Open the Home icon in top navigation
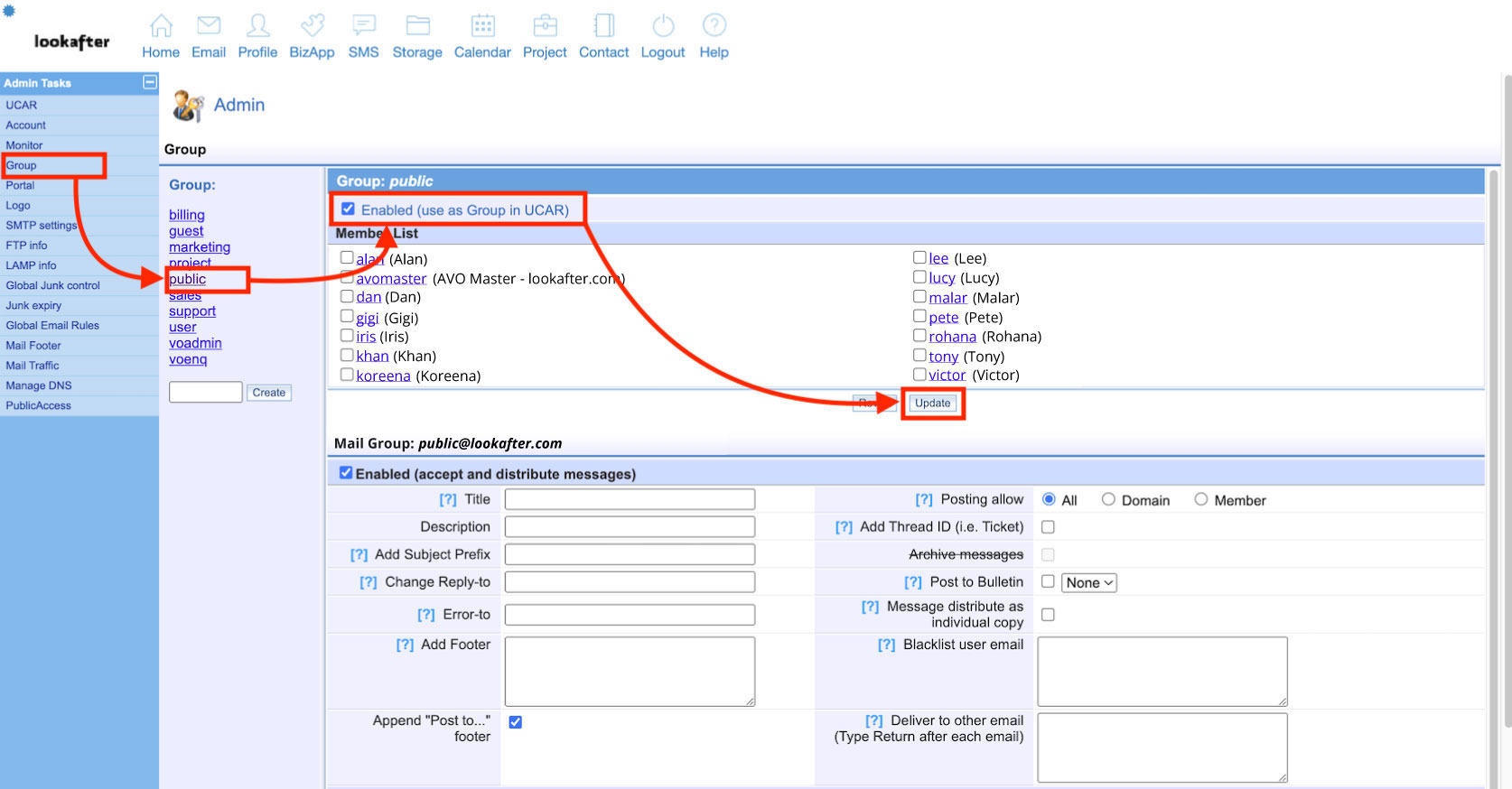1512x789 pixels. pyautogui.click(x=161, y=26)
